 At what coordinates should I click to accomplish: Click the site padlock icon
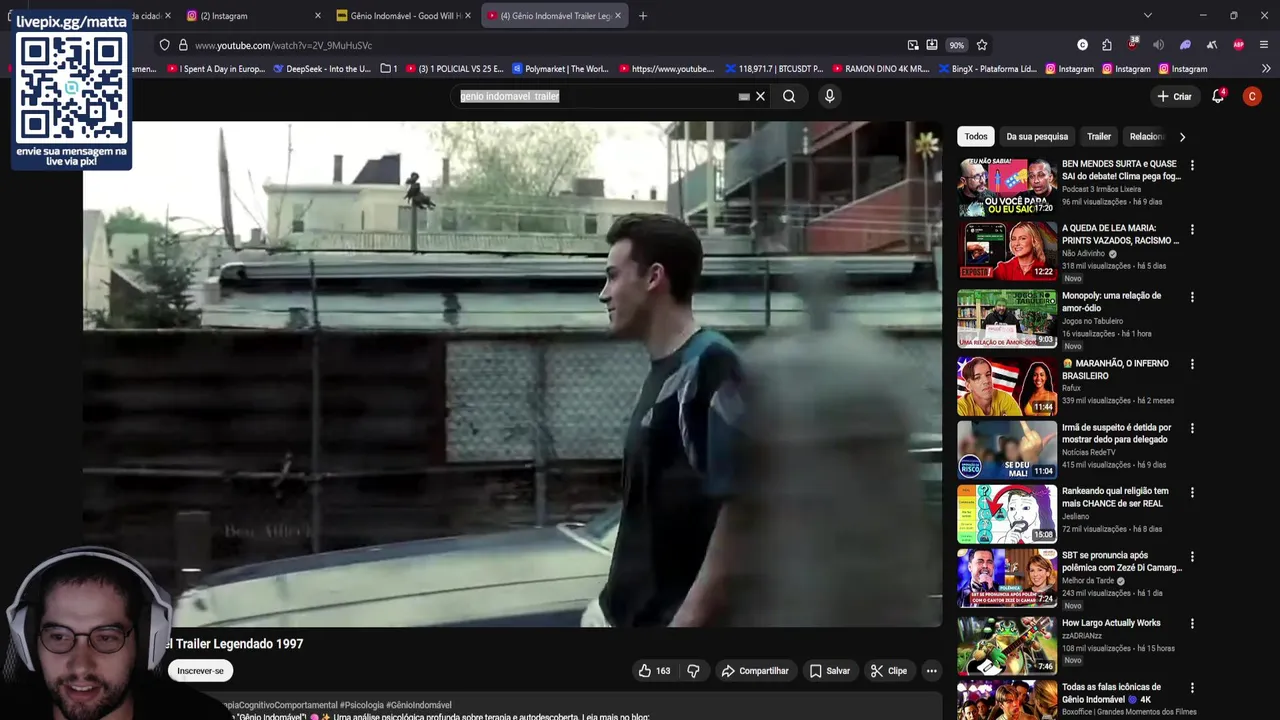point(183,45)
